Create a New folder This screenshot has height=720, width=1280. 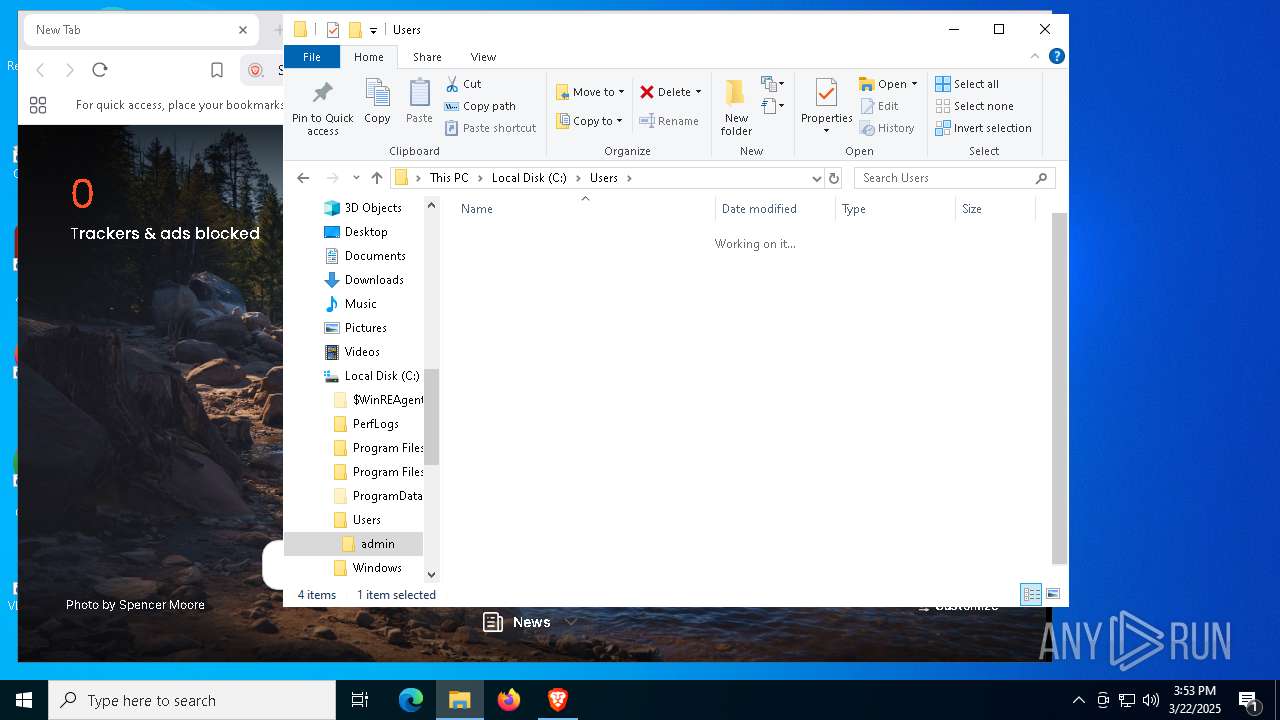click(736, 107)
